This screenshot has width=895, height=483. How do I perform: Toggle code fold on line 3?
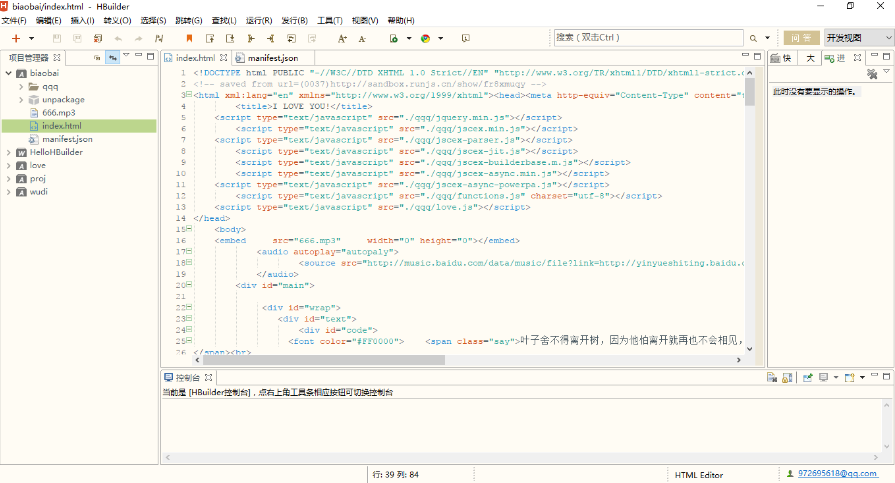(x=189, y=94)
